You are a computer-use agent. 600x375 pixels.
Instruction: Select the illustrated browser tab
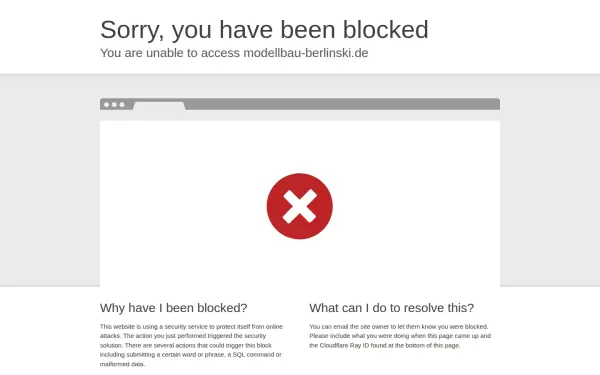[159, 106]
